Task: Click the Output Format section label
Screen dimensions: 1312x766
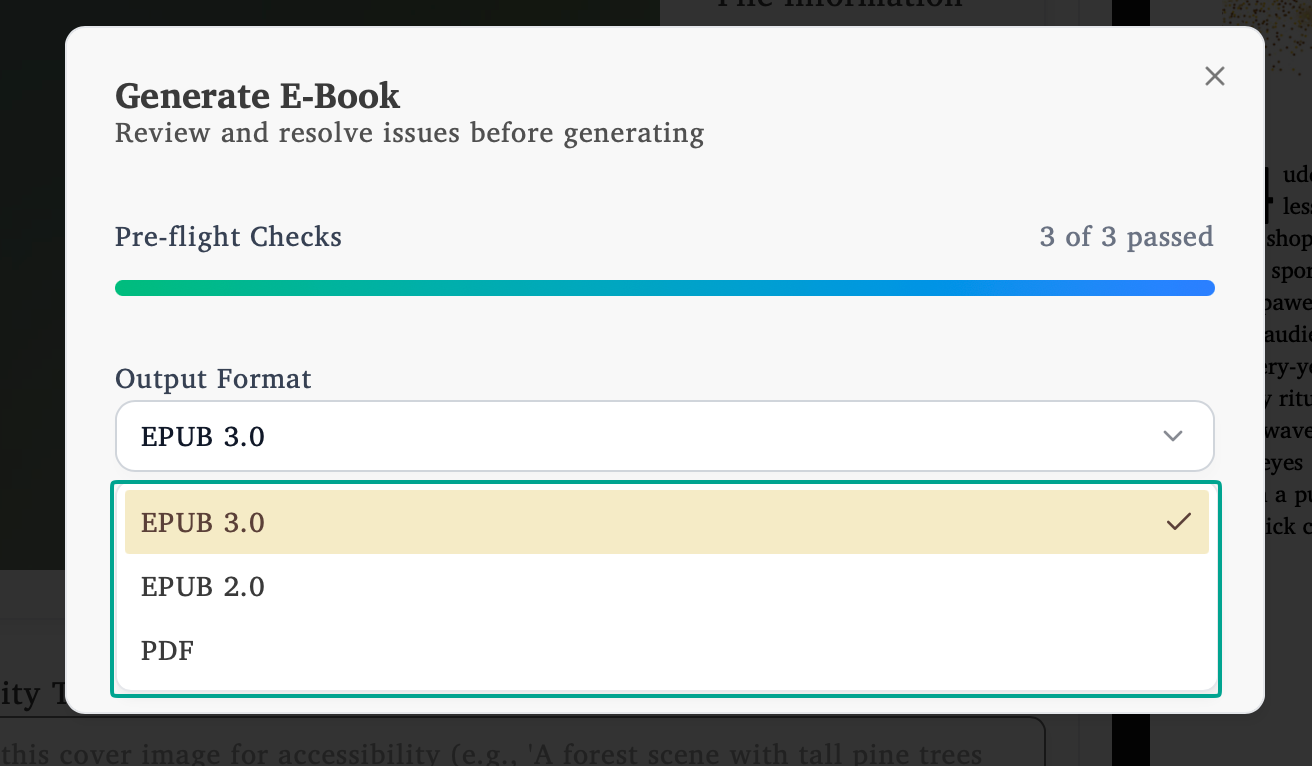Action: pos(213,378)
